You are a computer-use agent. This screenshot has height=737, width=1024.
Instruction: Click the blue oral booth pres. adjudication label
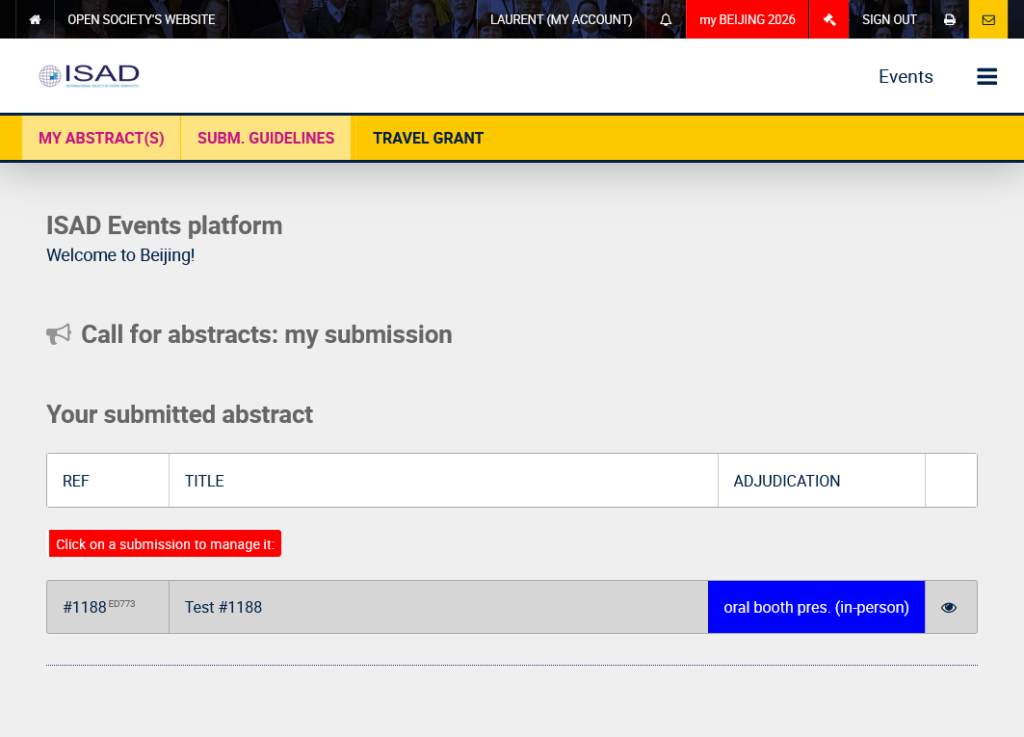tap(816, 607)
